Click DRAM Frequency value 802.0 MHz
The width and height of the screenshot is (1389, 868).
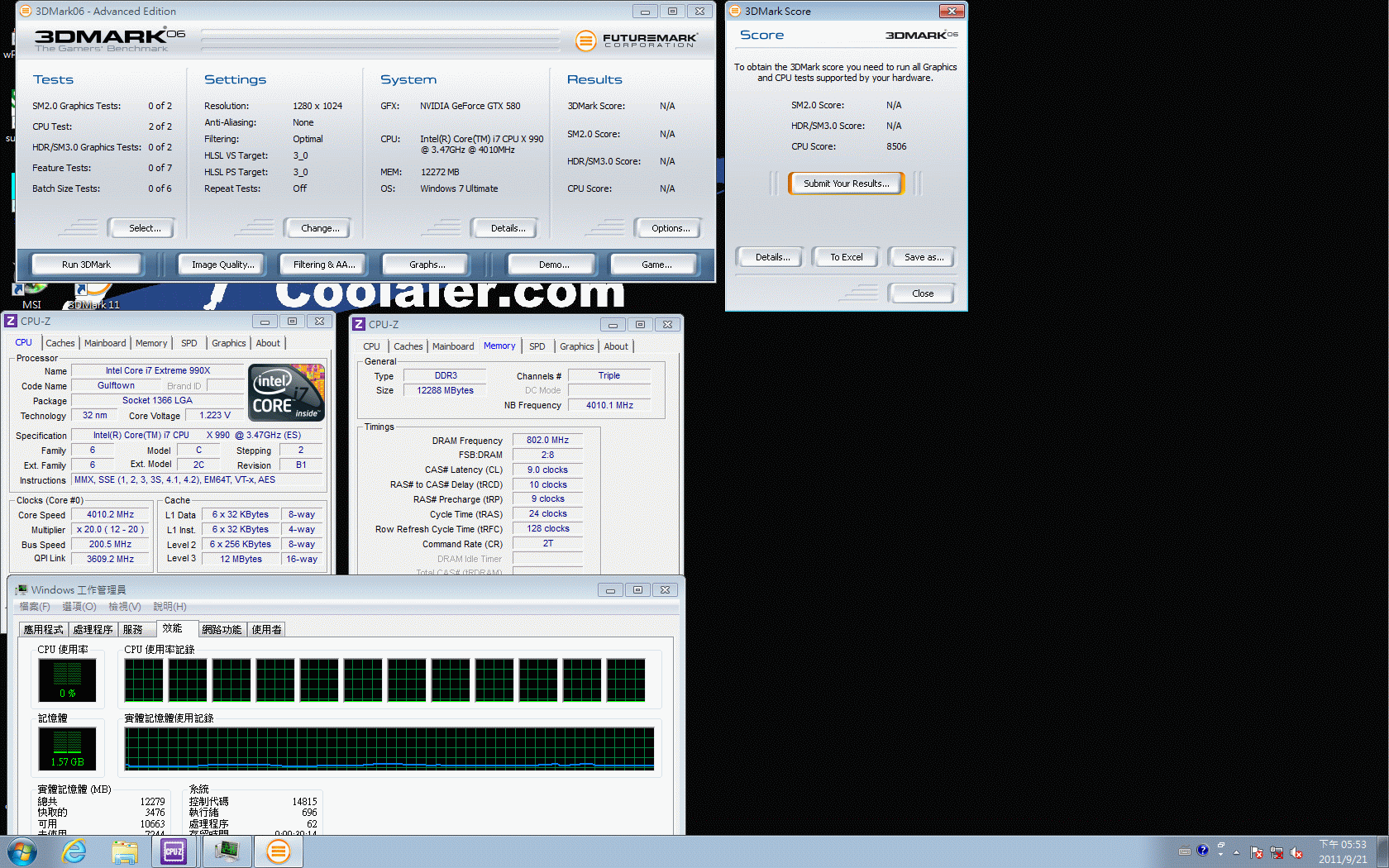pyautogui.click(x=547, y=440)
